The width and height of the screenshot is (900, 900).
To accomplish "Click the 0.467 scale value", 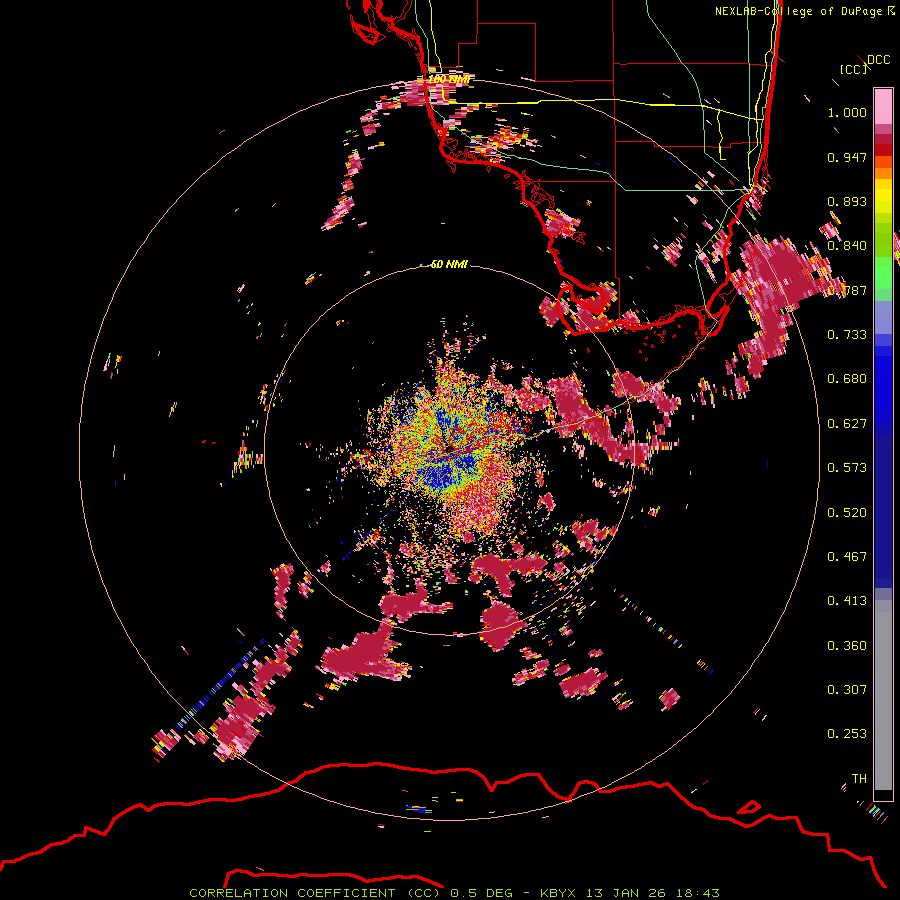I will tap(847, 557).
